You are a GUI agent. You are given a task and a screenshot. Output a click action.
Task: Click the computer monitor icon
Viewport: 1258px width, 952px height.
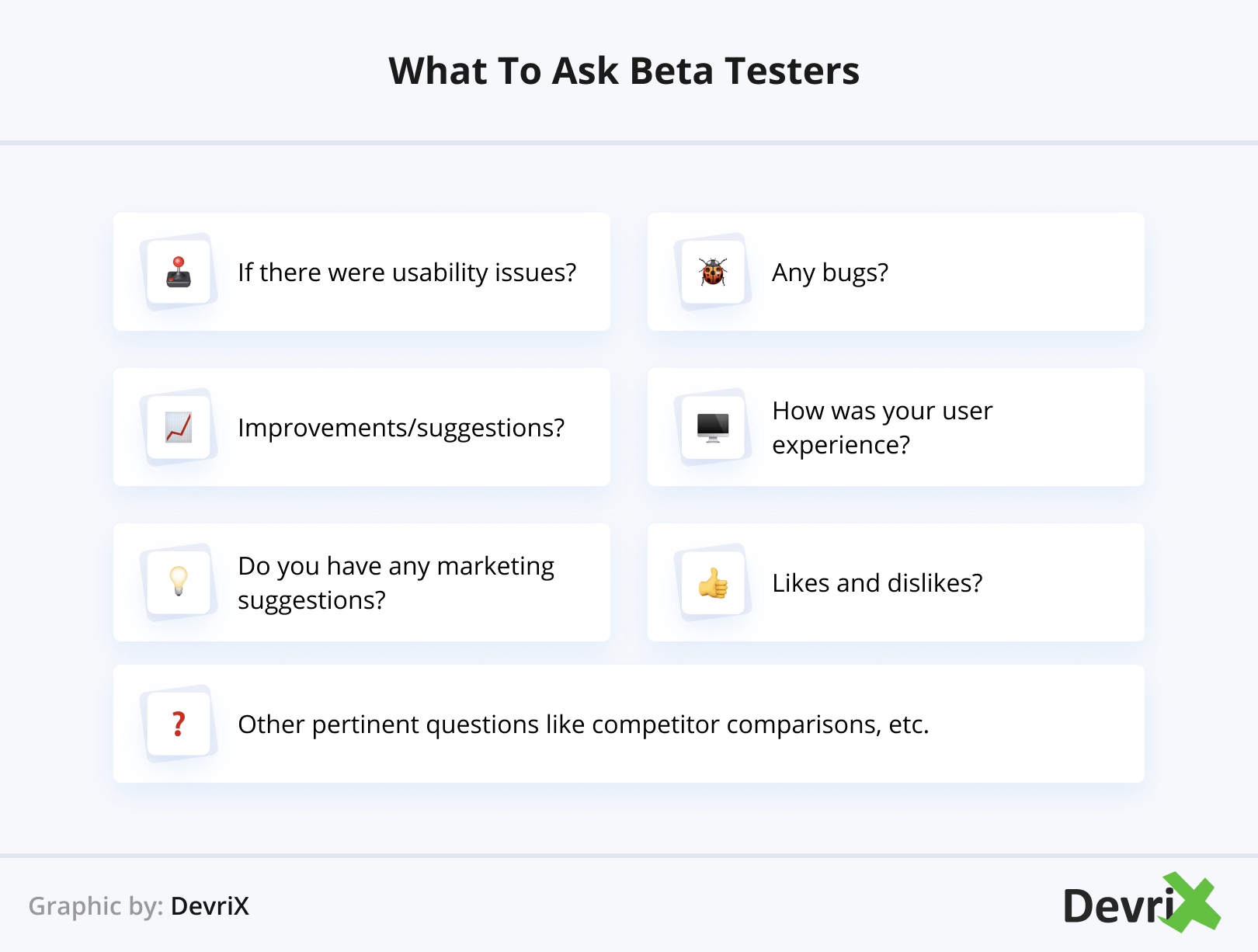(713, 427)
